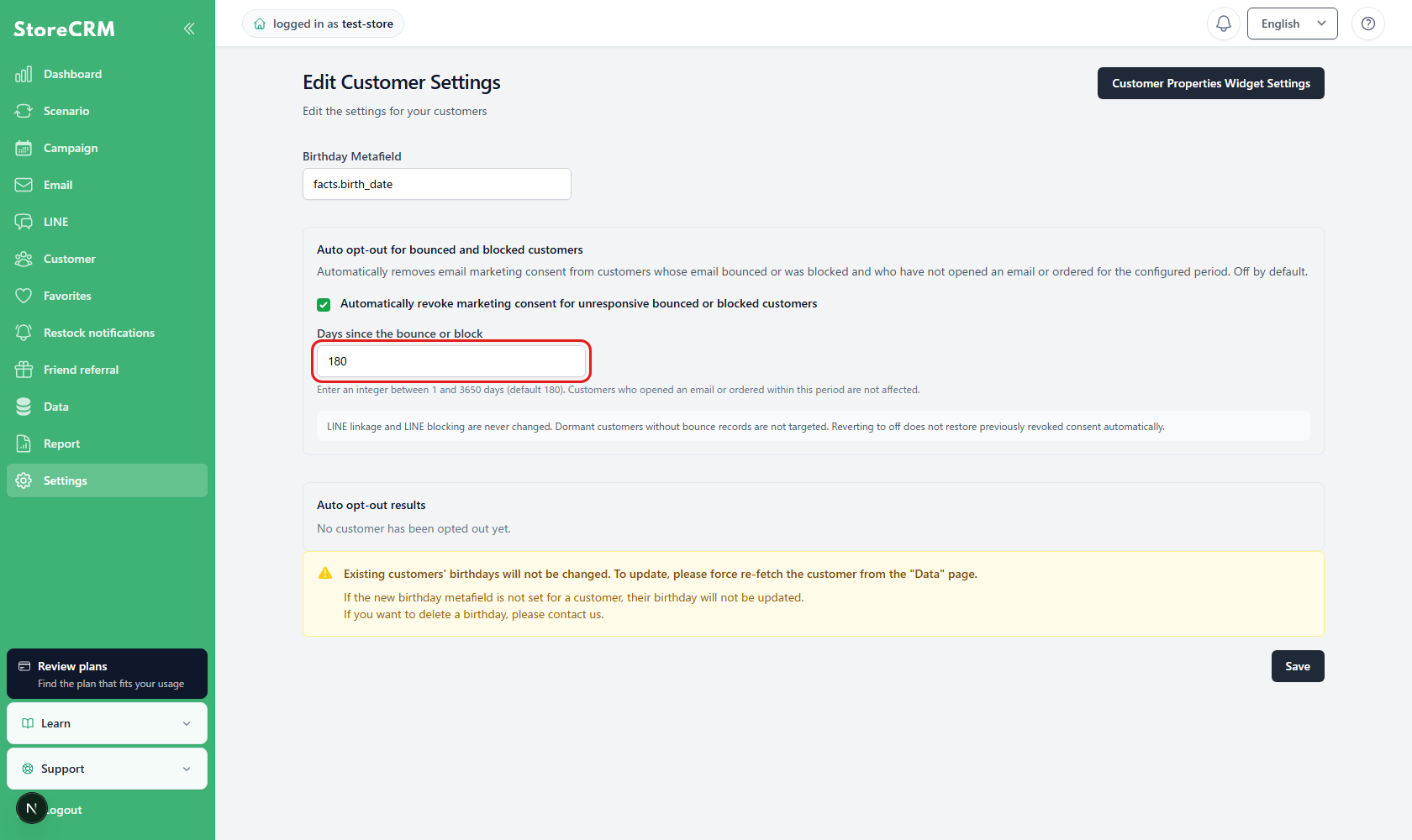Save the customer settings
Screen dimensions: 1412x840
coord(1298,666)
